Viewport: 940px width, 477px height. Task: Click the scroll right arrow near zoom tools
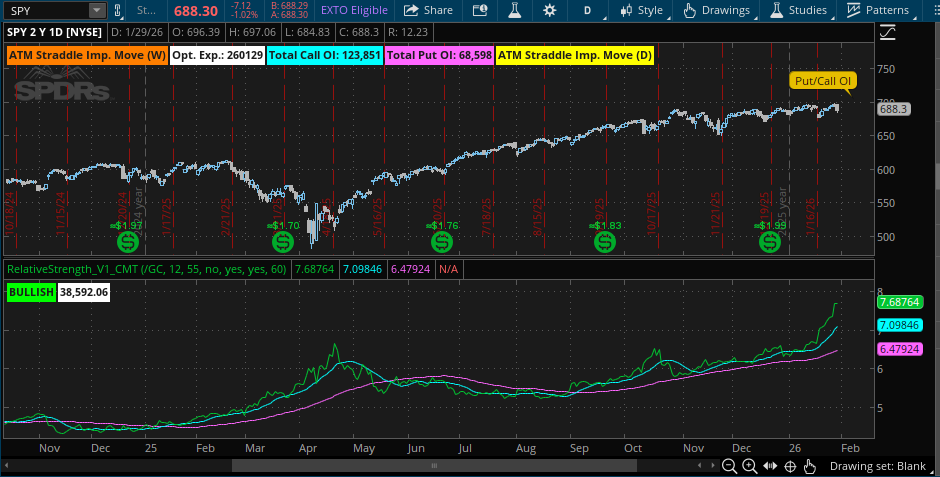click(x=713, y=466)
